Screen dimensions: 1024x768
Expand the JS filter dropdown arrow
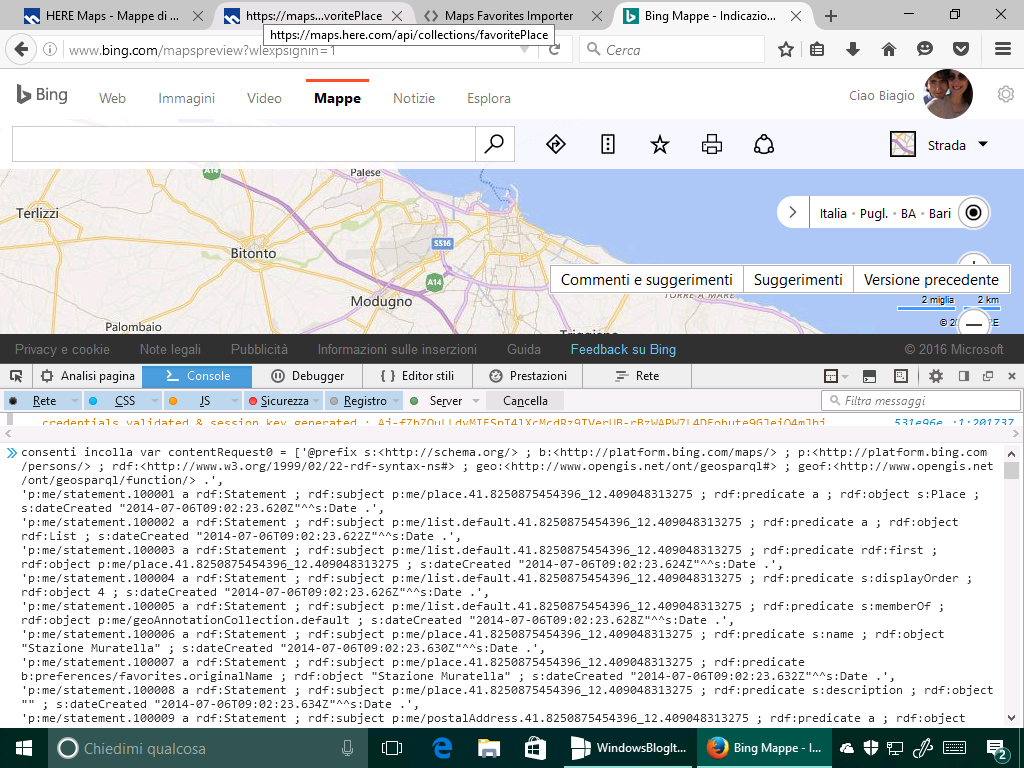coord(235,401)
